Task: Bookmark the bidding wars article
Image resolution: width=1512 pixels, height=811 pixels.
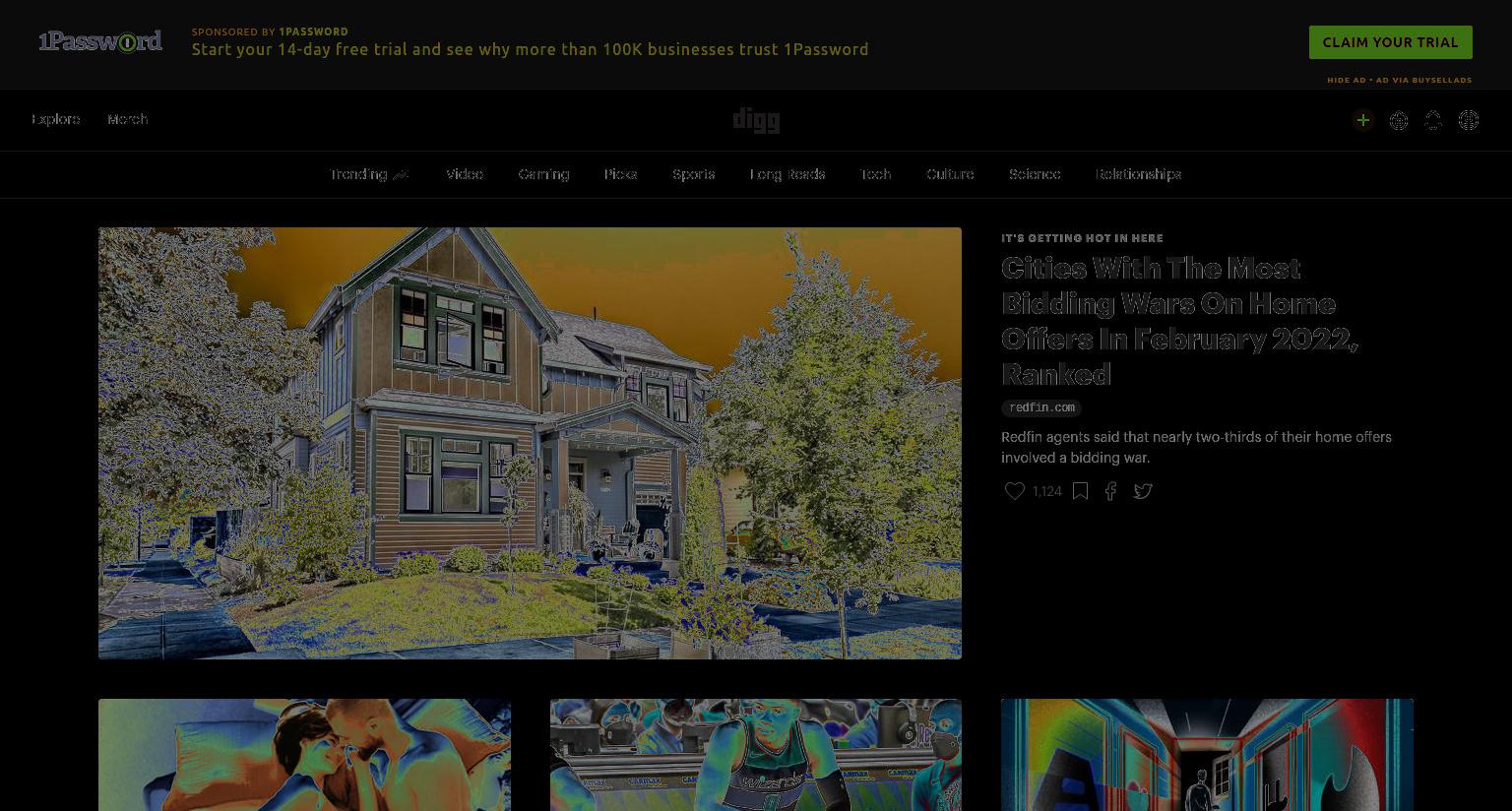Action: pyautogui.click(x=1080, y=490)
